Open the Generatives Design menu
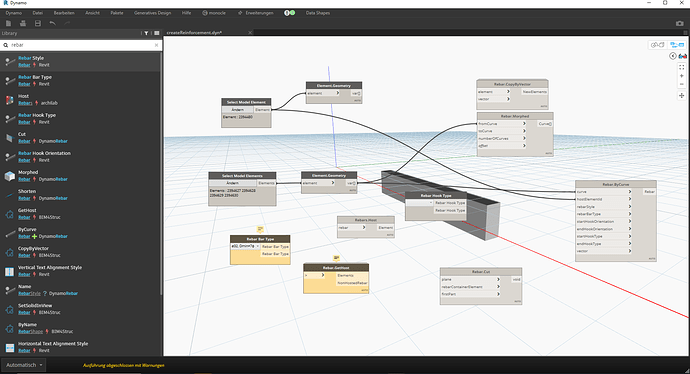690x374 pixels. (152, 13)
